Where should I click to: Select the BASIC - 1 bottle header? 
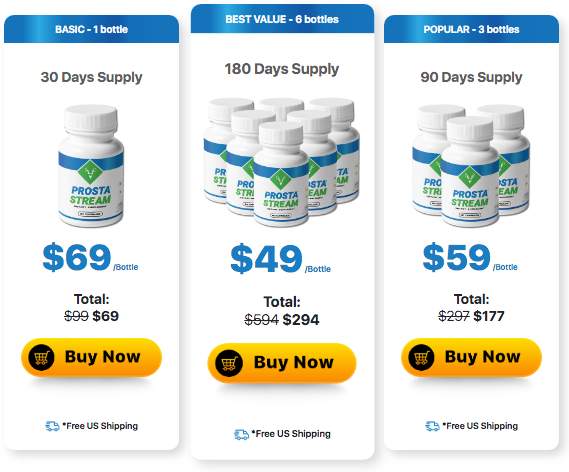(91, 29)
